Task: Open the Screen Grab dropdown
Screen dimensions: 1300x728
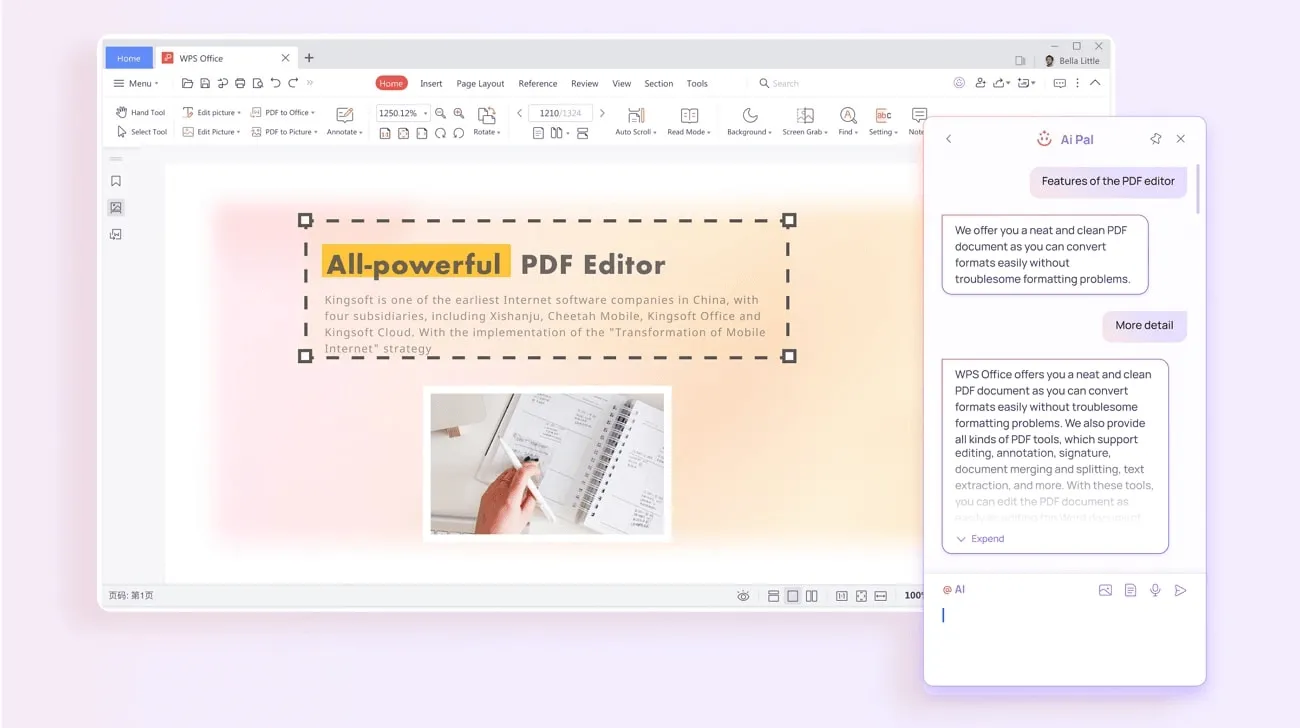Action: coord(805,120)
